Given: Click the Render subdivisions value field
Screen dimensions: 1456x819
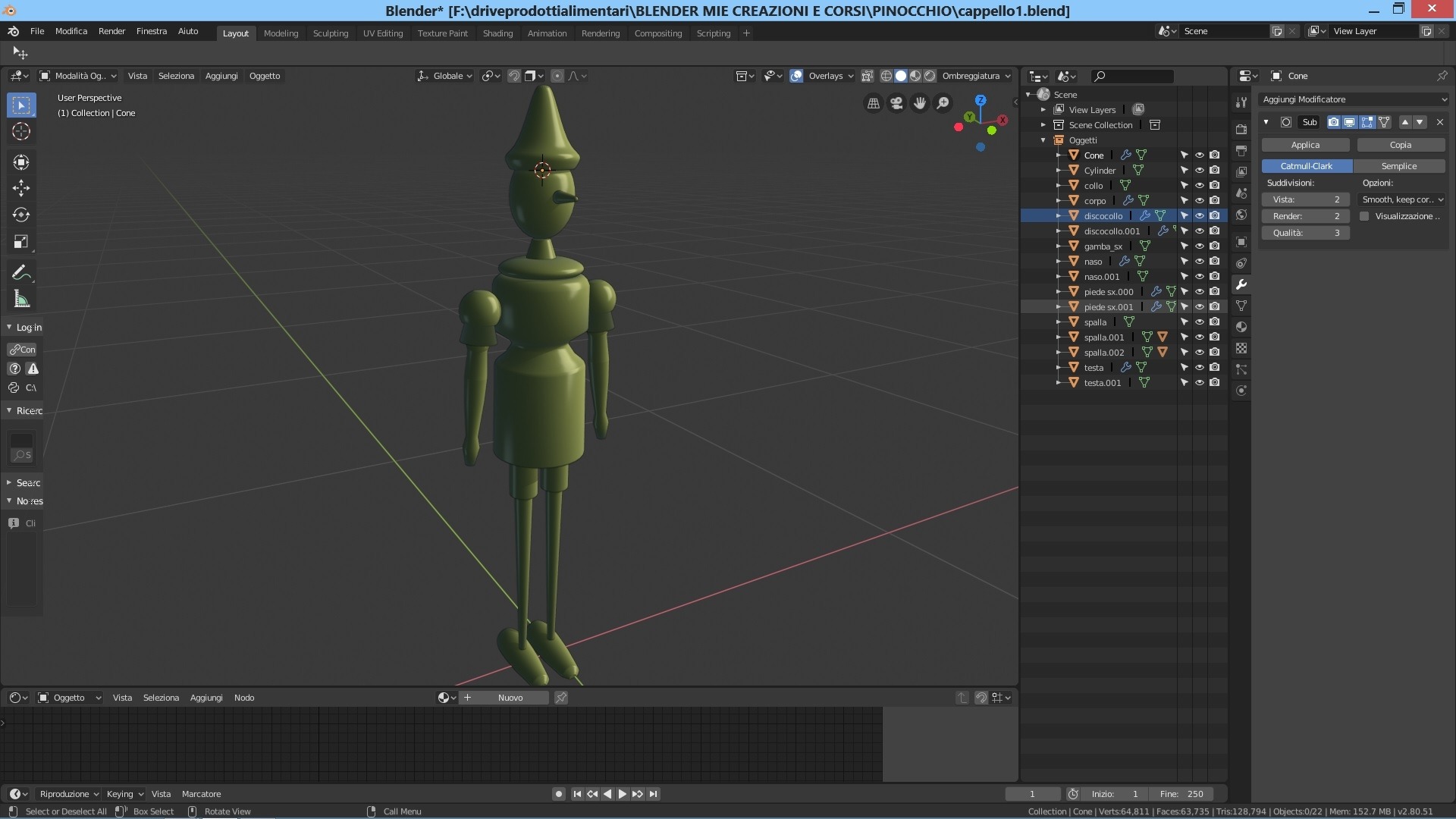Looking at the screenshot, I should pyautogui.click(x=1306, y=216).
